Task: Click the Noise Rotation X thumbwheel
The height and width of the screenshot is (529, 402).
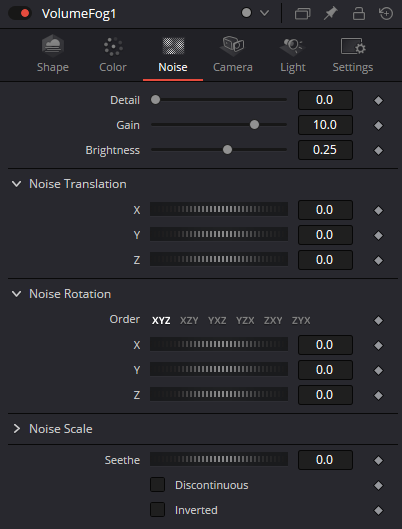Action: [219, 344]
